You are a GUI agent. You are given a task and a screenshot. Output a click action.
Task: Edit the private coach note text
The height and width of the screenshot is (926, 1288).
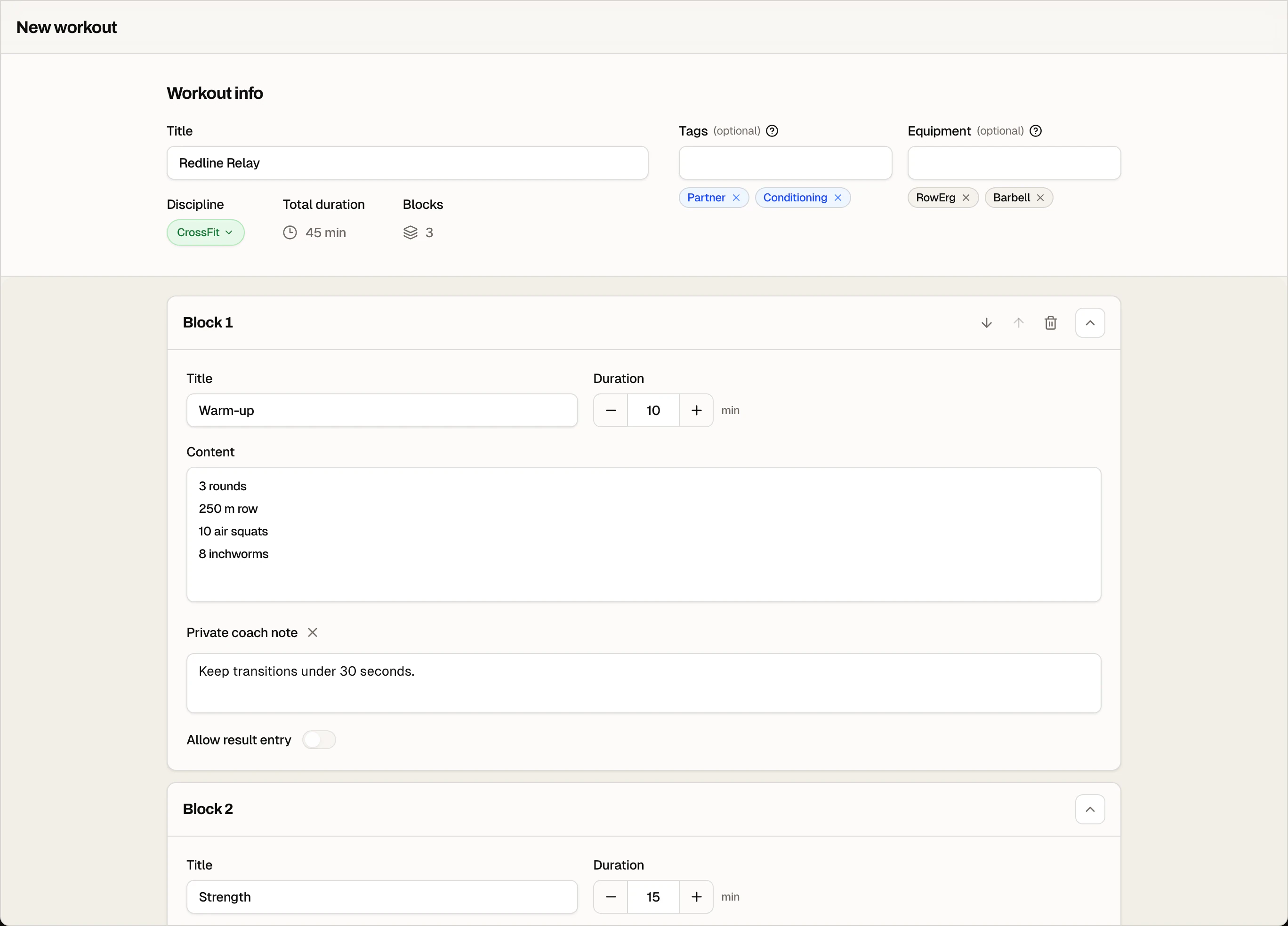(644, 683)
